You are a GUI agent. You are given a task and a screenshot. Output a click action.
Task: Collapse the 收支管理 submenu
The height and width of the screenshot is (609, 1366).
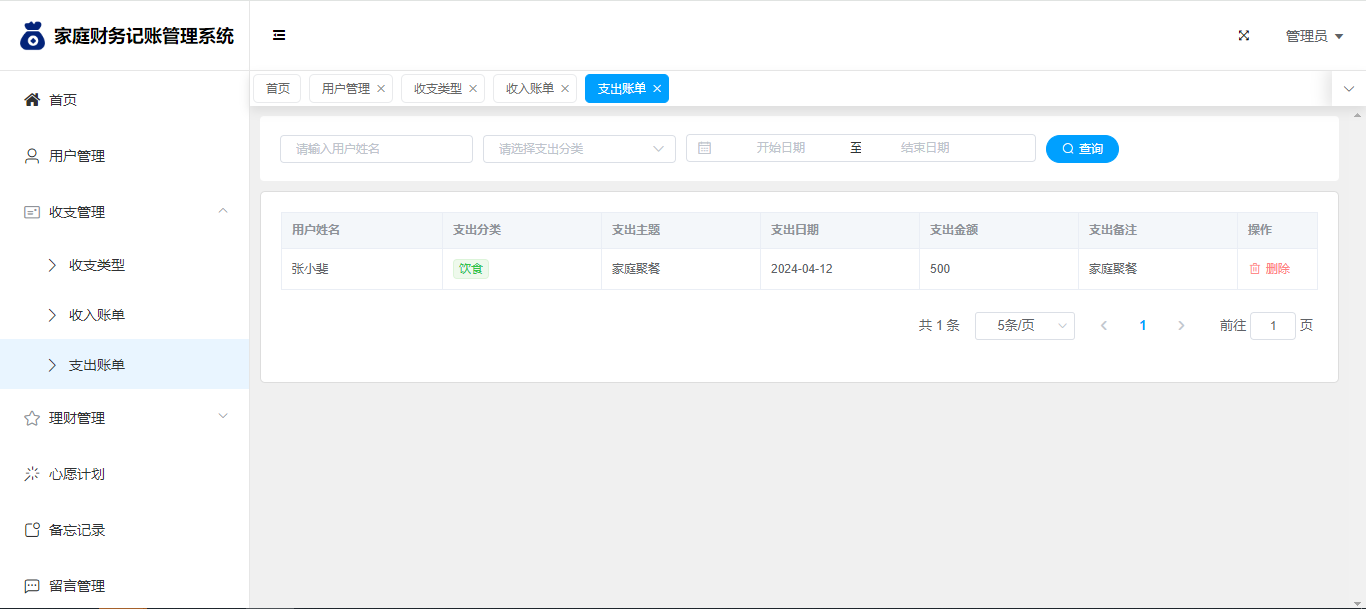(x=223, y=211)
